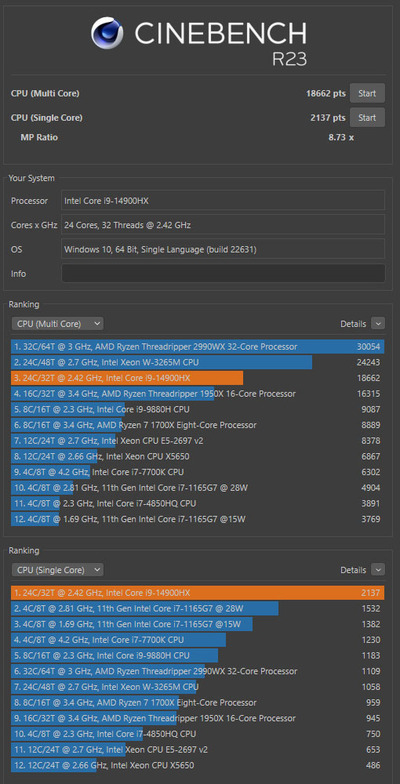This screenshot has width=400, height=784.
Task: Start the CPU Multi Core benchmark
Action: pyautogui.click(x=367, y=94)
